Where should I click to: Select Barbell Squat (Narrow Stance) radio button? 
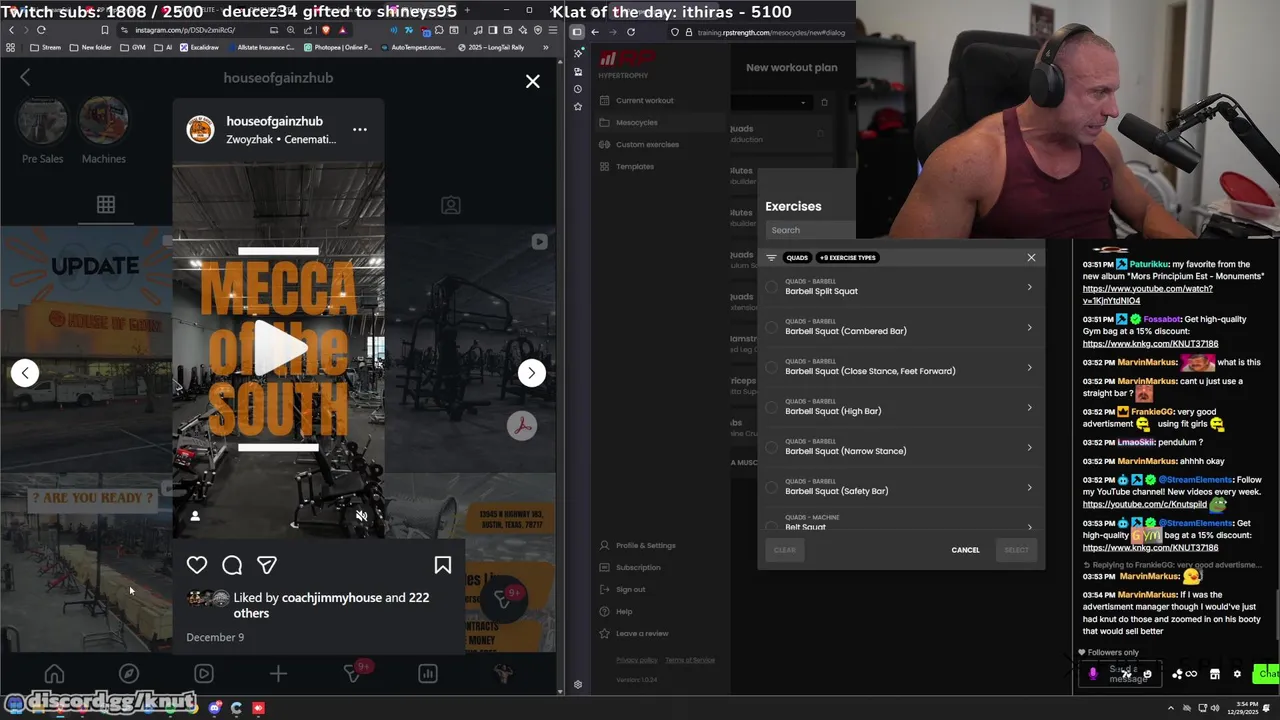[771, 447]
